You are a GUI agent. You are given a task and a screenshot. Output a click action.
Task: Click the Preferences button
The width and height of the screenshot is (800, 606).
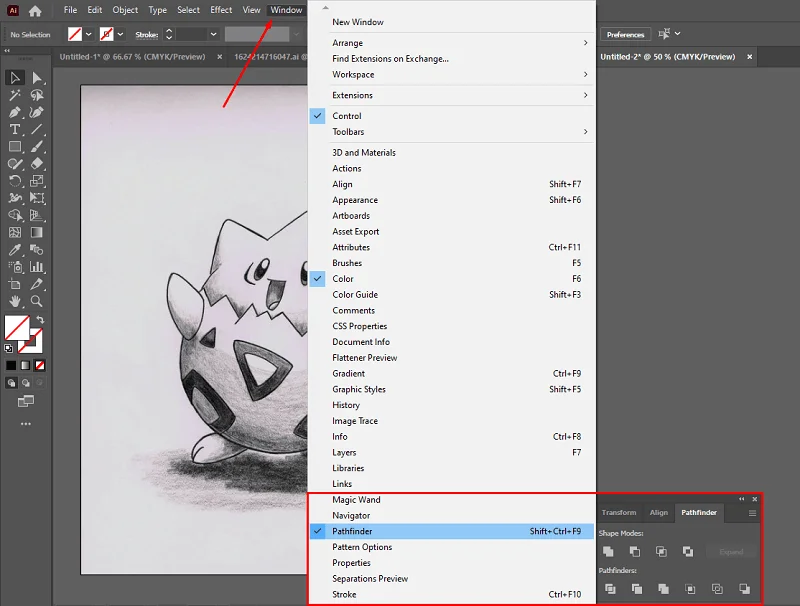626,35
